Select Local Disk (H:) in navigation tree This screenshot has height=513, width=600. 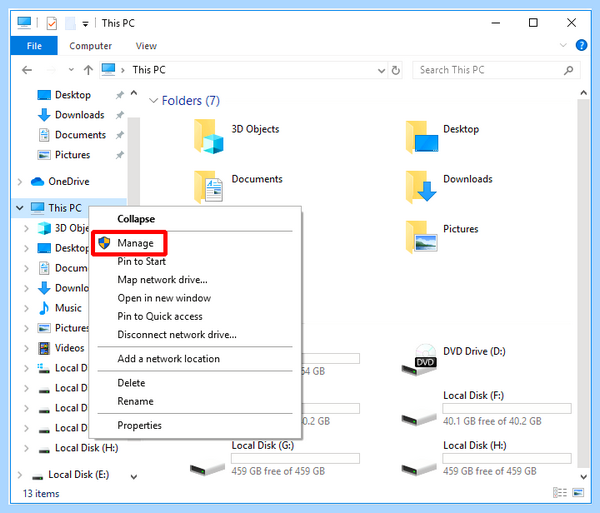click(x=86, y=448)
